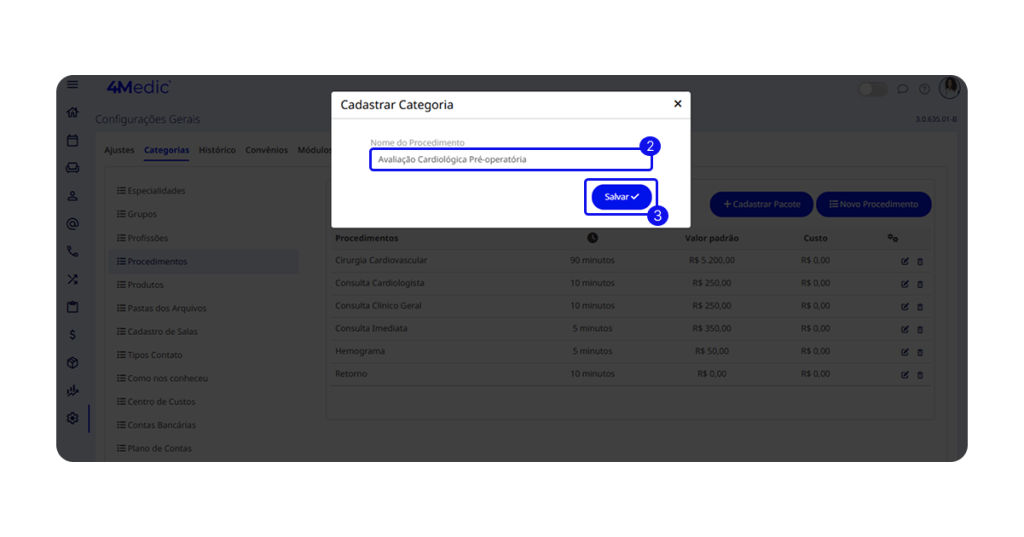Click the Novo Procedimento button
The width and height of the screenshot is (1024, 537).
pyautogui.click(x=873, y=204)
